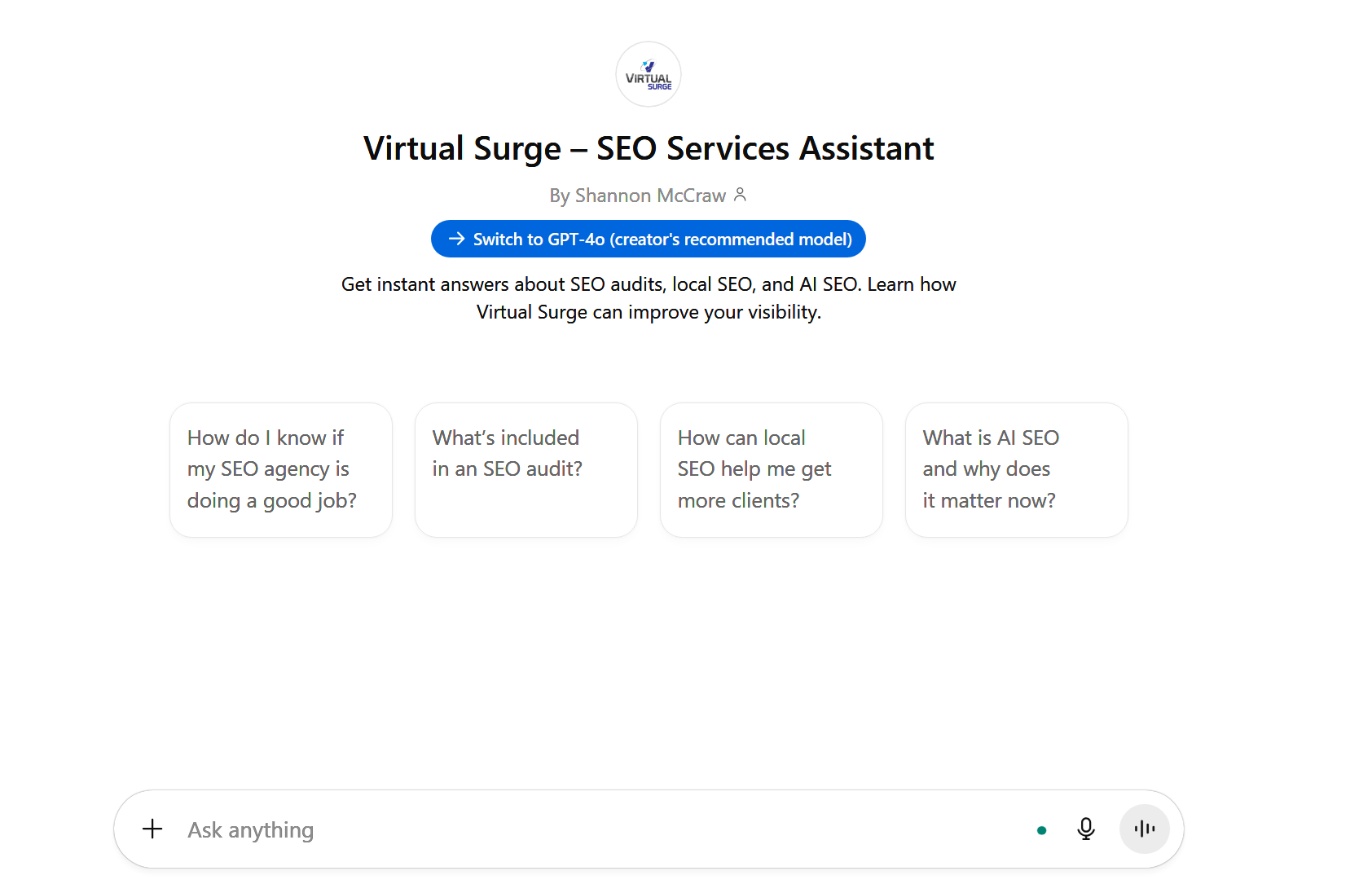This screenshot has height=884, width=1372.
Task: Start dictation with the microphone icon
Action: [1086, 829]
